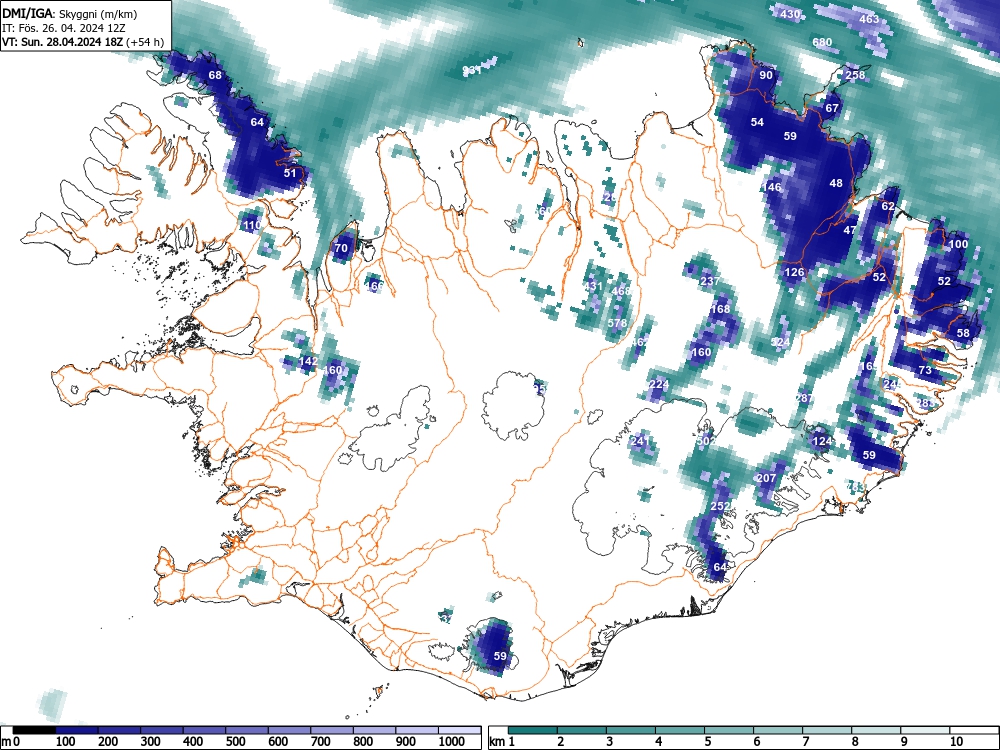Screen dimensions: 1000x750
Task: Select the visibility value 110
Action: (x=252, y=225)
